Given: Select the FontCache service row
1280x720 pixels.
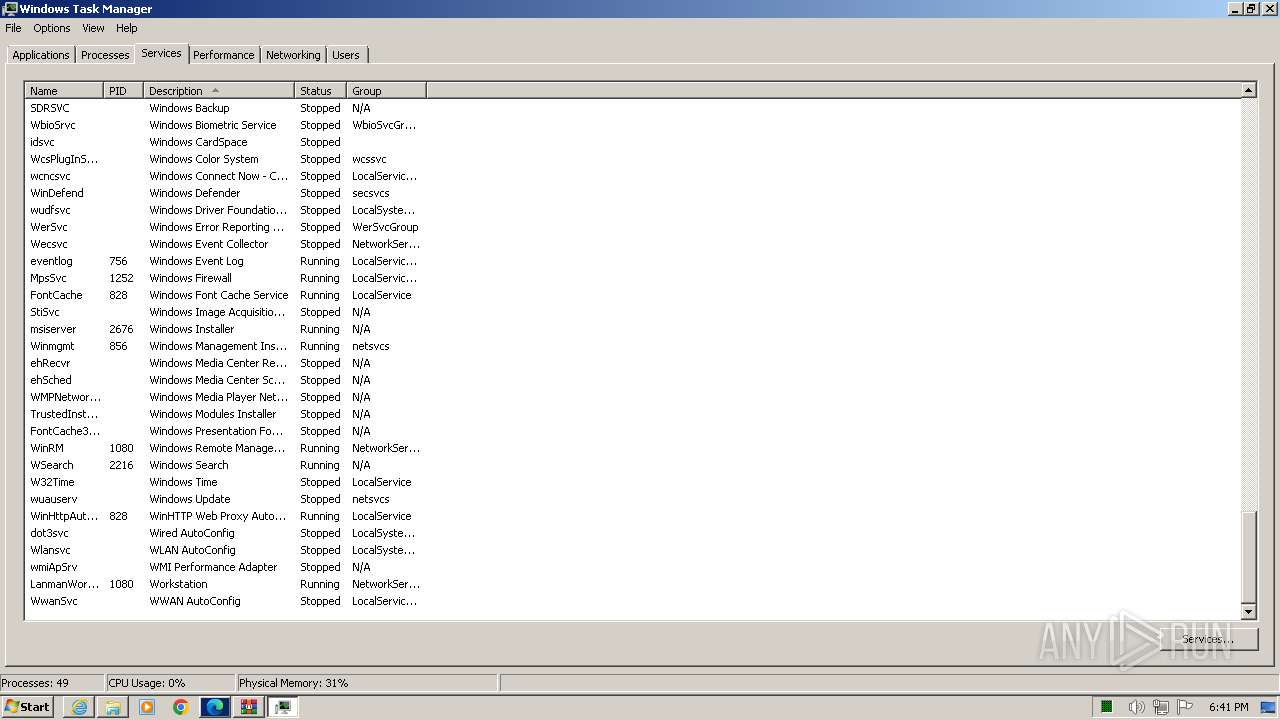Looking at the screenshot, I should (x=226, y=295).
